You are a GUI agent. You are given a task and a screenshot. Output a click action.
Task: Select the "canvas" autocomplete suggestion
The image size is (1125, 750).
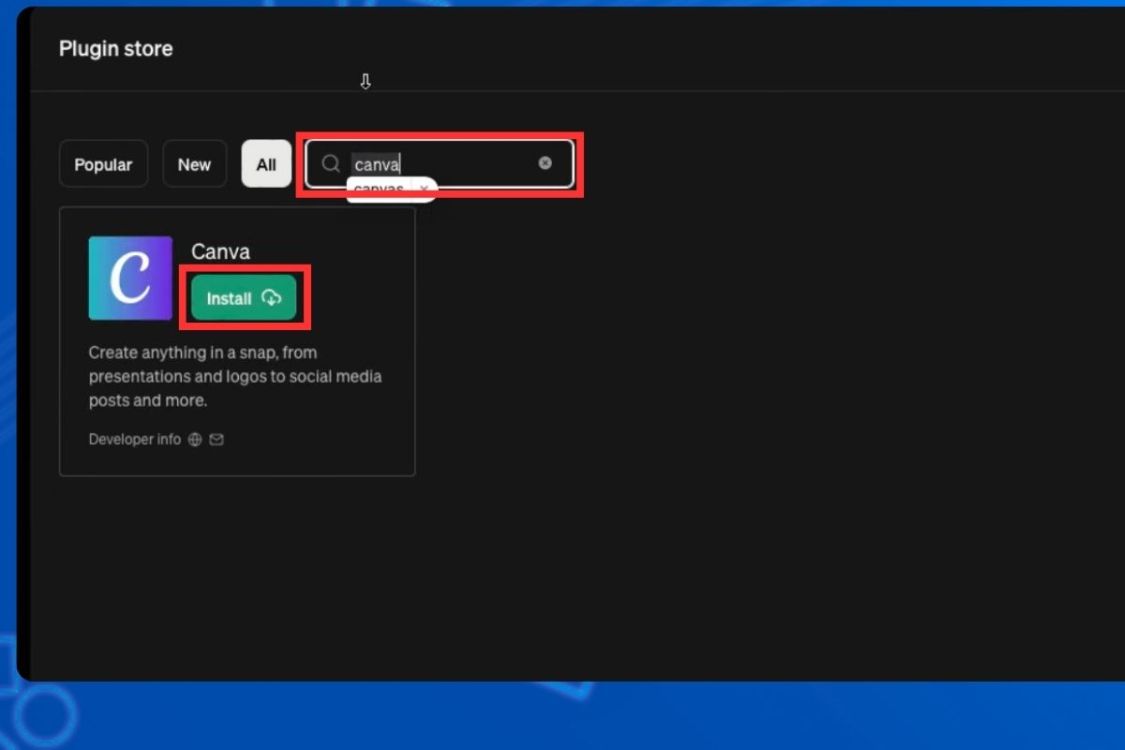click(x=379, y=189)
